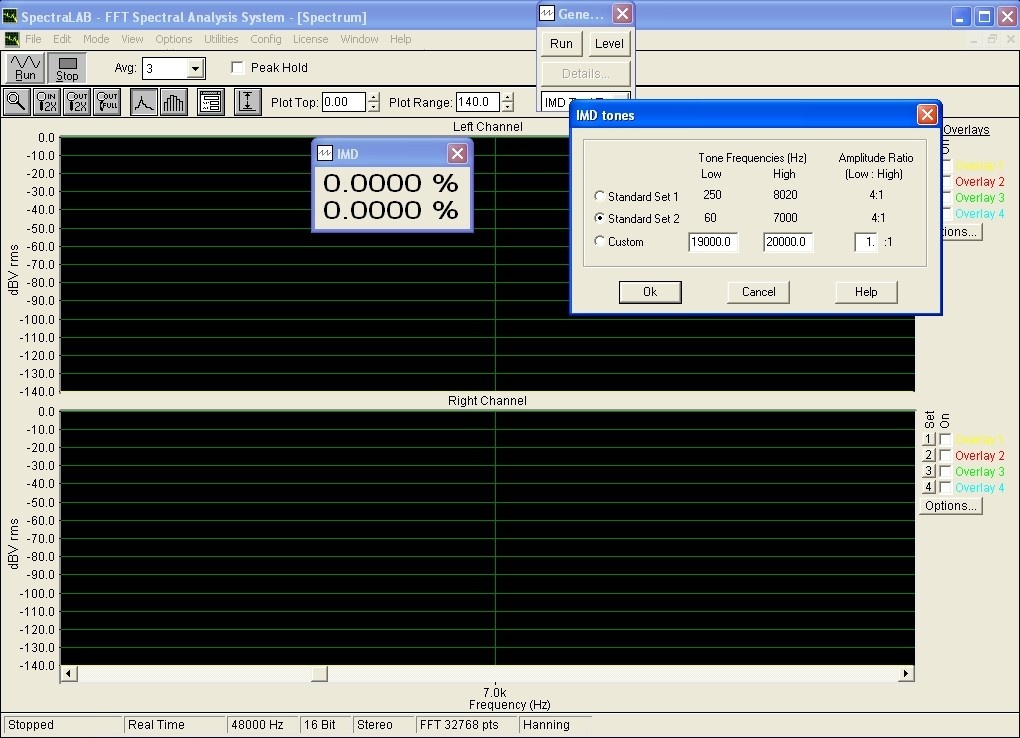Open the Avg dropdown list
Screen dimensions: 1020x738
pos(195,68)
